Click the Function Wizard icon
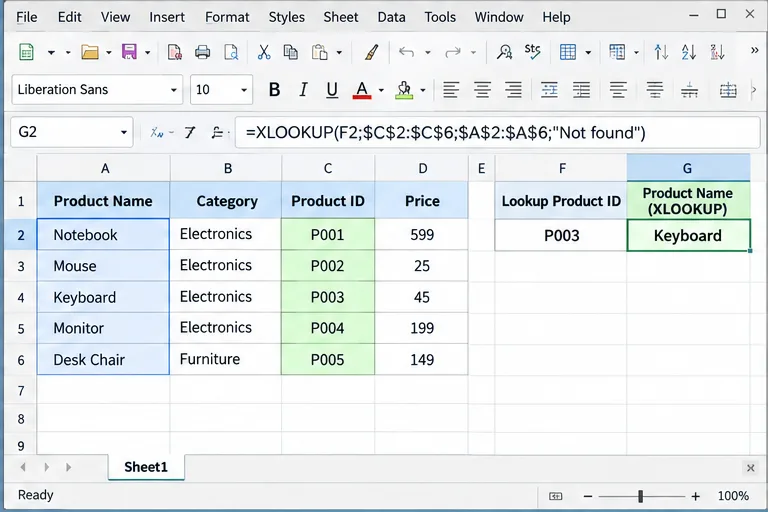This screenshot has height=512, width=768. pyautogui.click(x=157, y=132)
